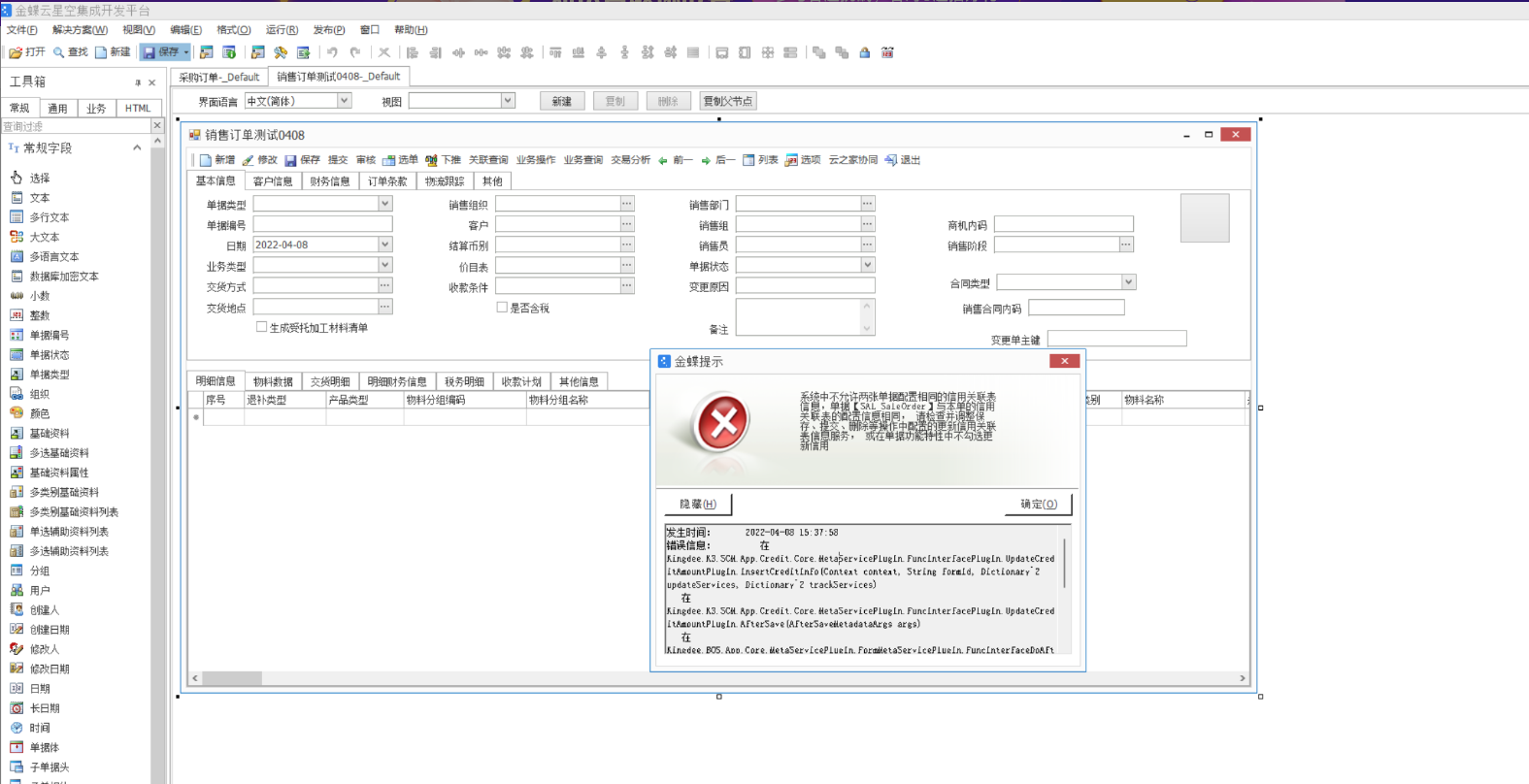1529x784 pixels.
Task: Toggle 生成受托加工材料清单 checkbox
Action: (261, 327)
